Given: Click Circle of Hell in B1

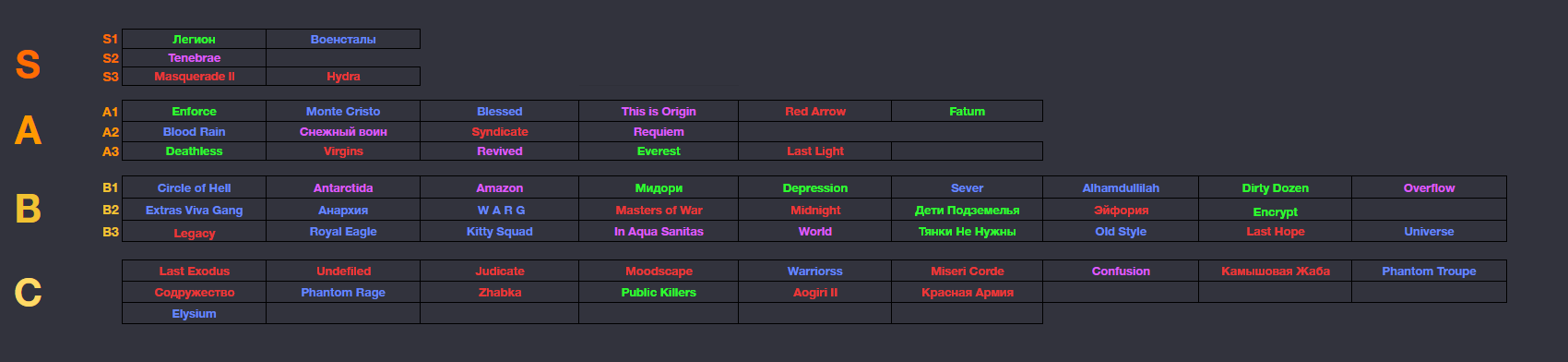Looking at the screenshot, I should 194,187.
